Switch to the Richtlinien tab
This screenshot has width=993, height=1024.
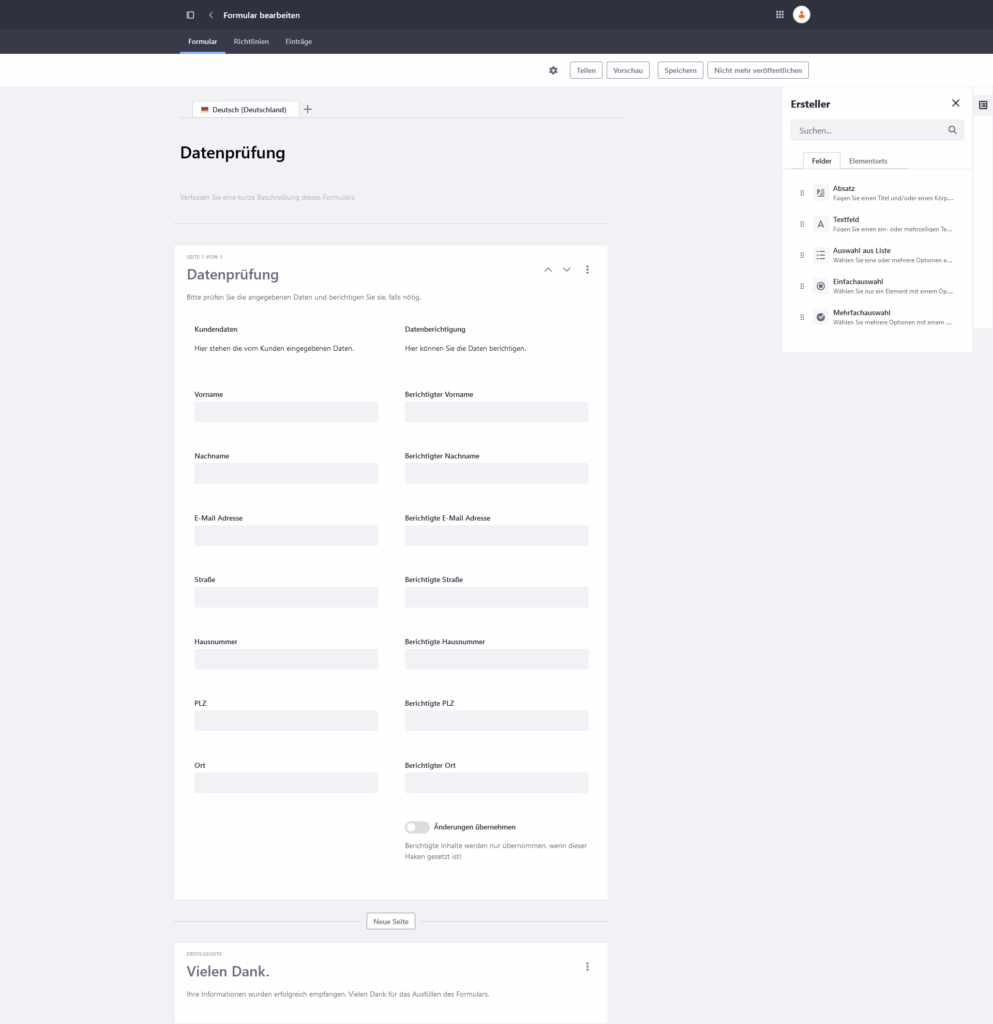point(251,41)
